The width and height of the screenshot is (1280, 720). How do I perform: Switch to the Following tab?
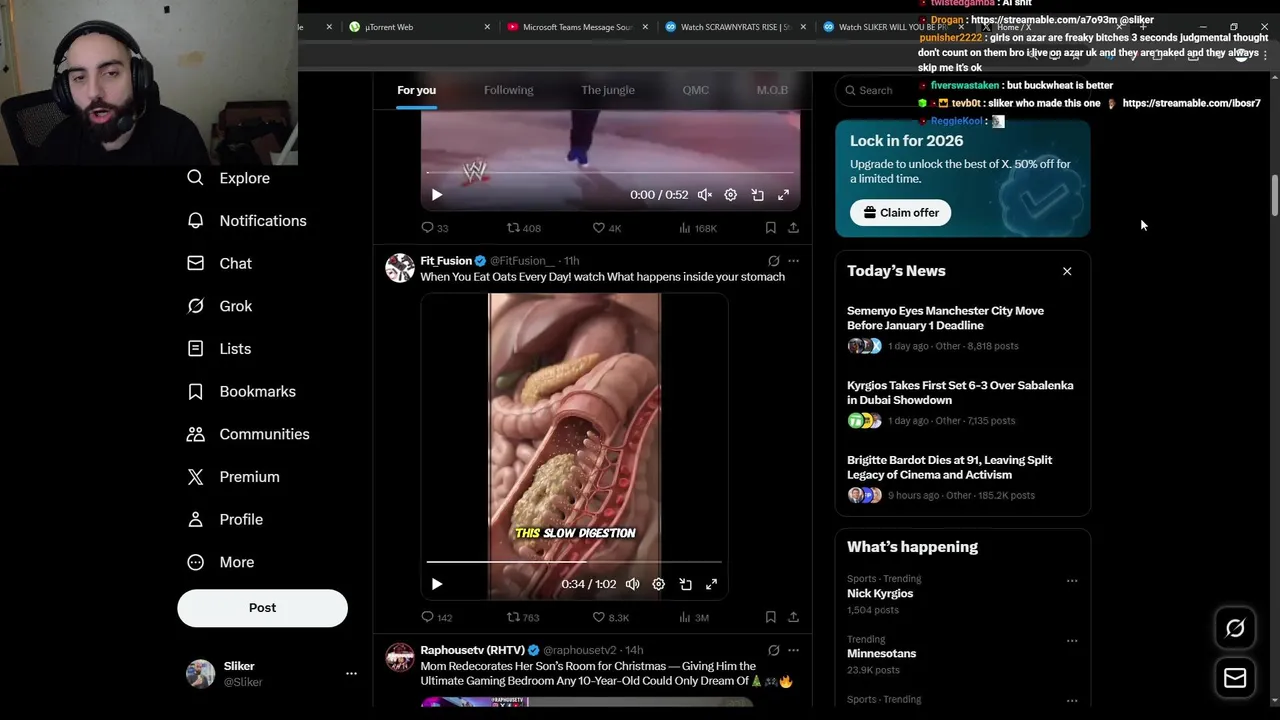click(x=508, y=90)
